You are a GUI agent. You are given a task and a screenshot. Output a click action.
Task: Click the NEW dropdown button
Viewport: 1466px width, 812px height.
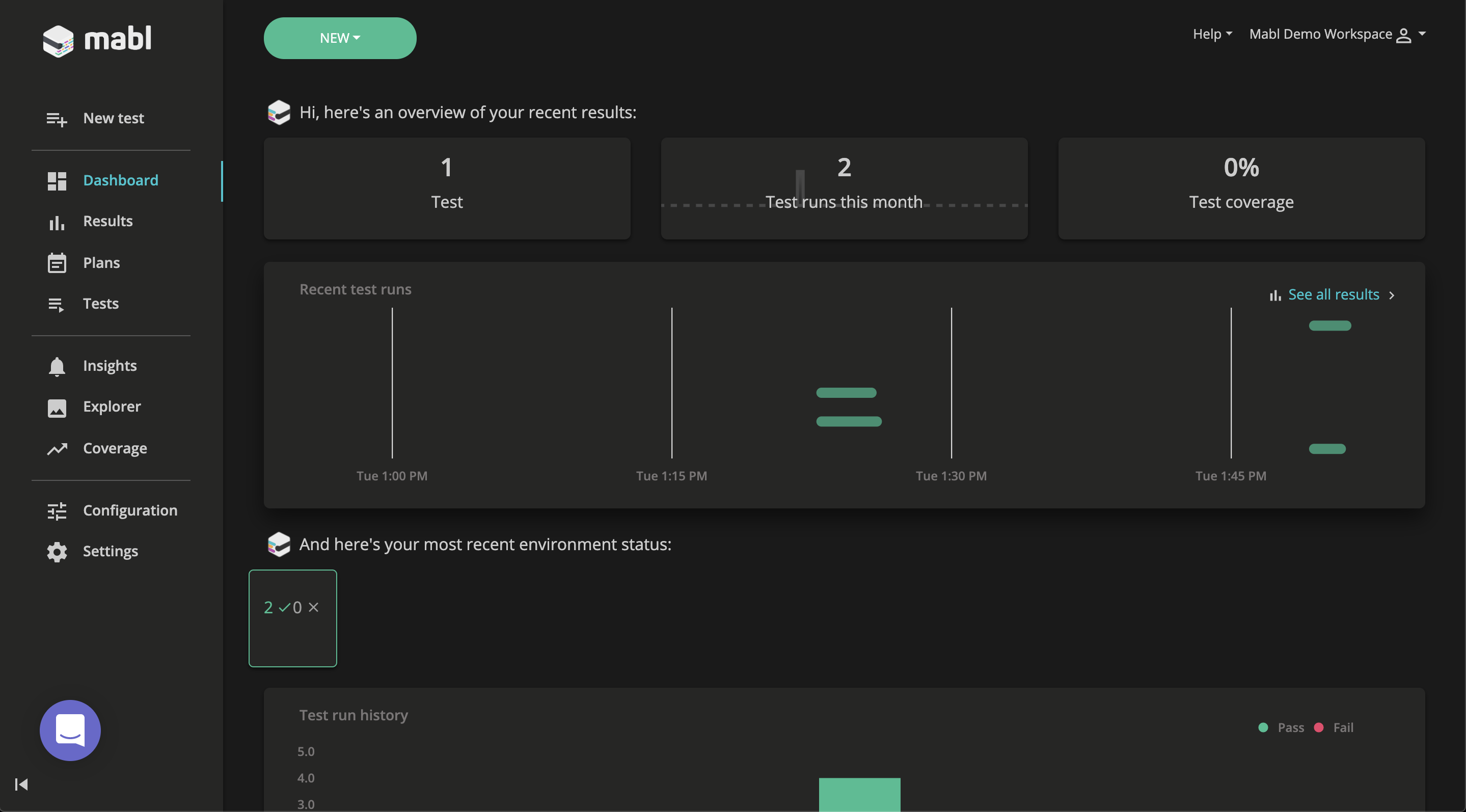click(x=340, y=38)
